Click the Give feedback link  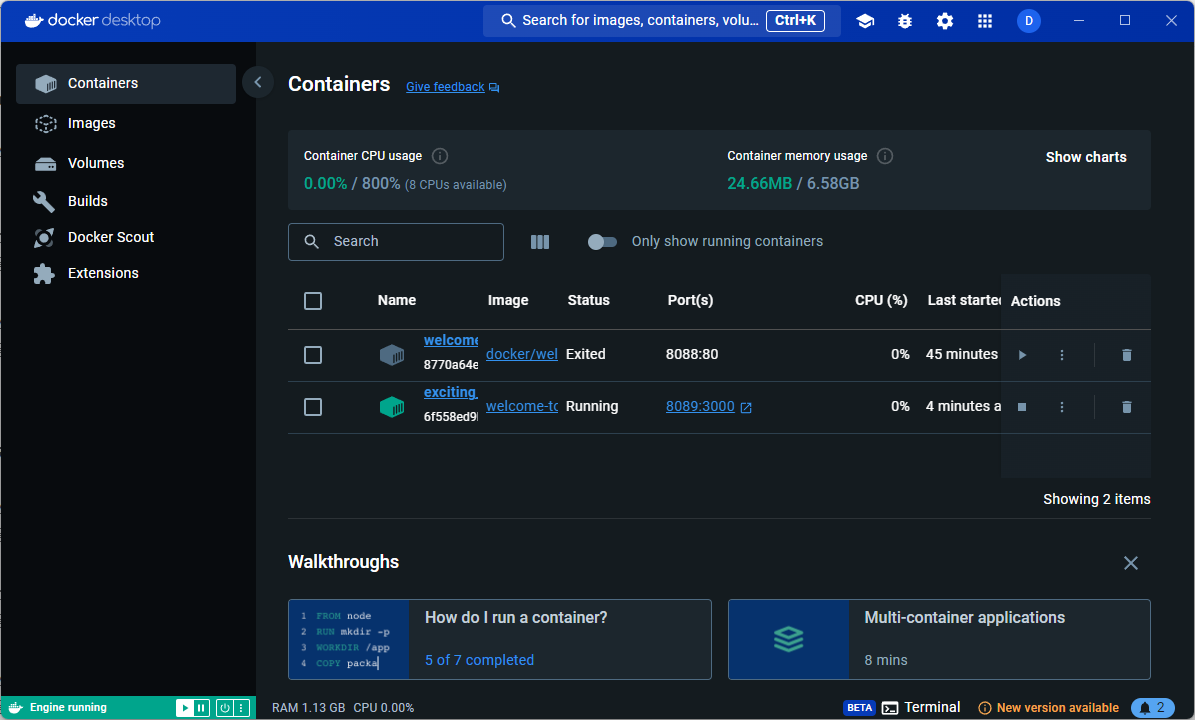[452, 87]
